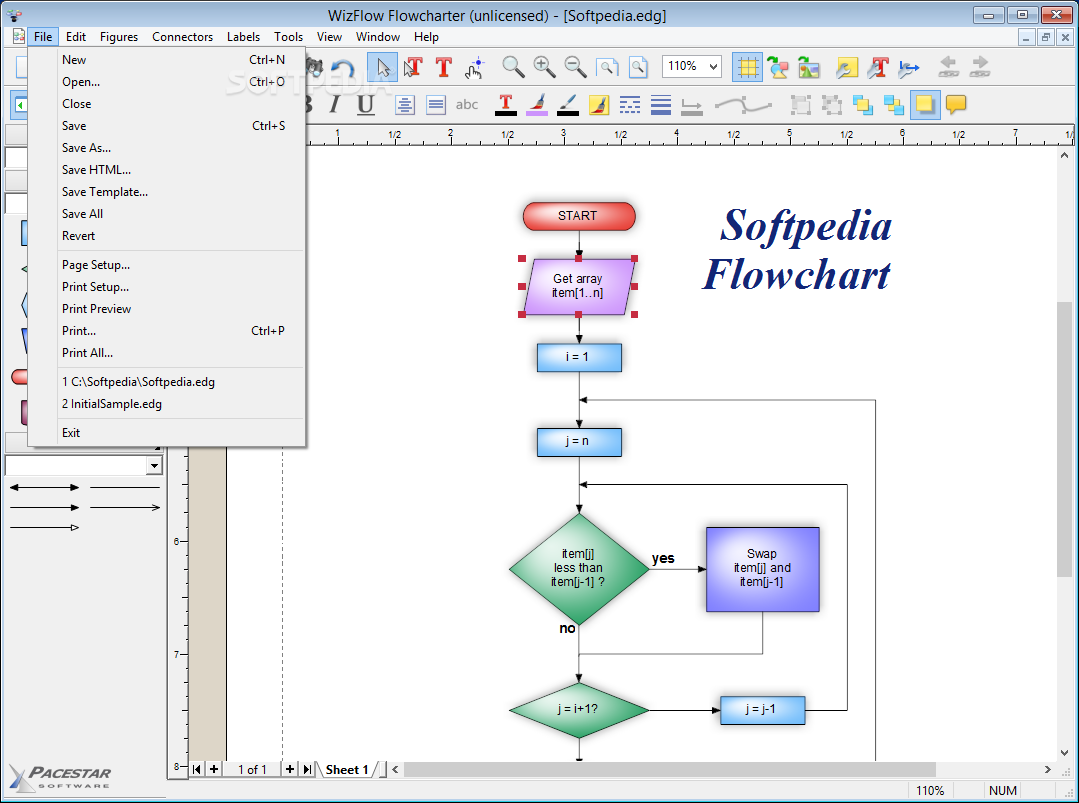This screenshot has height=803, width=1079.
Task: Toggle the shadow yellow square button
Action: [925, 105]
